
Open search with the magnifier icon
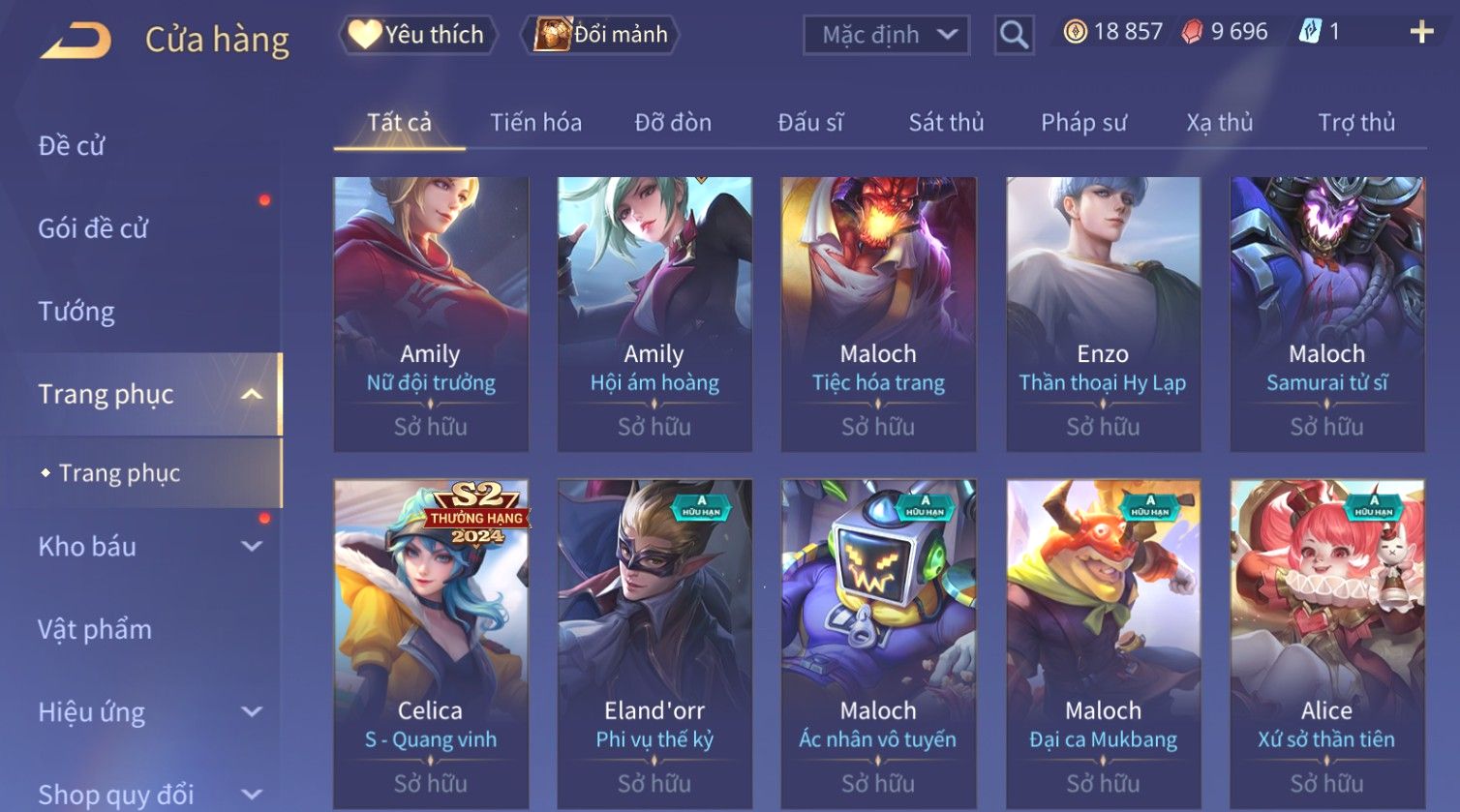(x=1014, y=35)
